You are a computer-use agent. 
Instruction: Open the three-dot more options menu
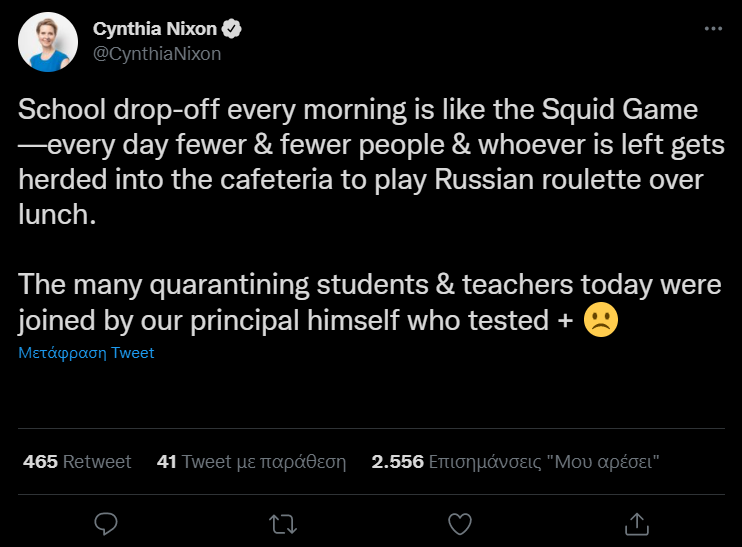(712, 29)
